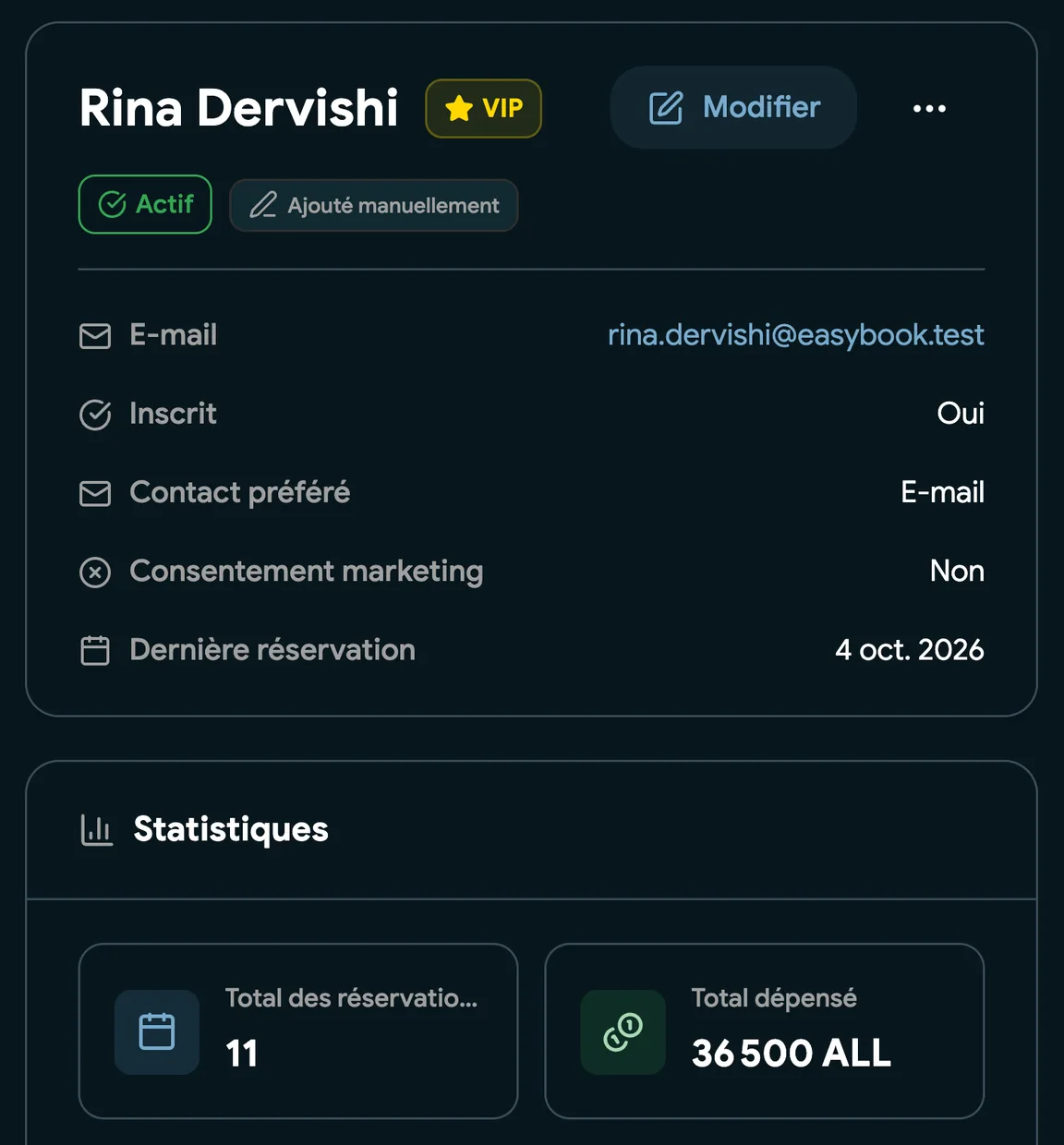Screen dimensions: 1064x1145
Task: Click the check icon in the Actif badge
Action: (112, 204)
